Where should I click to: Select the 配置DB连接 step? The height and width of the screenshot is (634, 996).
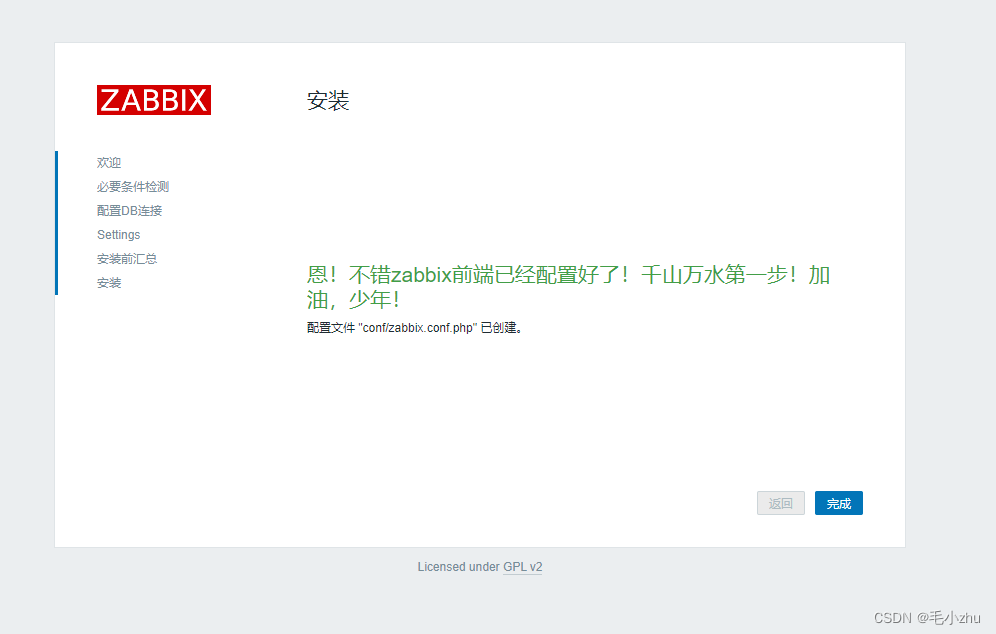tap(128, 210)
